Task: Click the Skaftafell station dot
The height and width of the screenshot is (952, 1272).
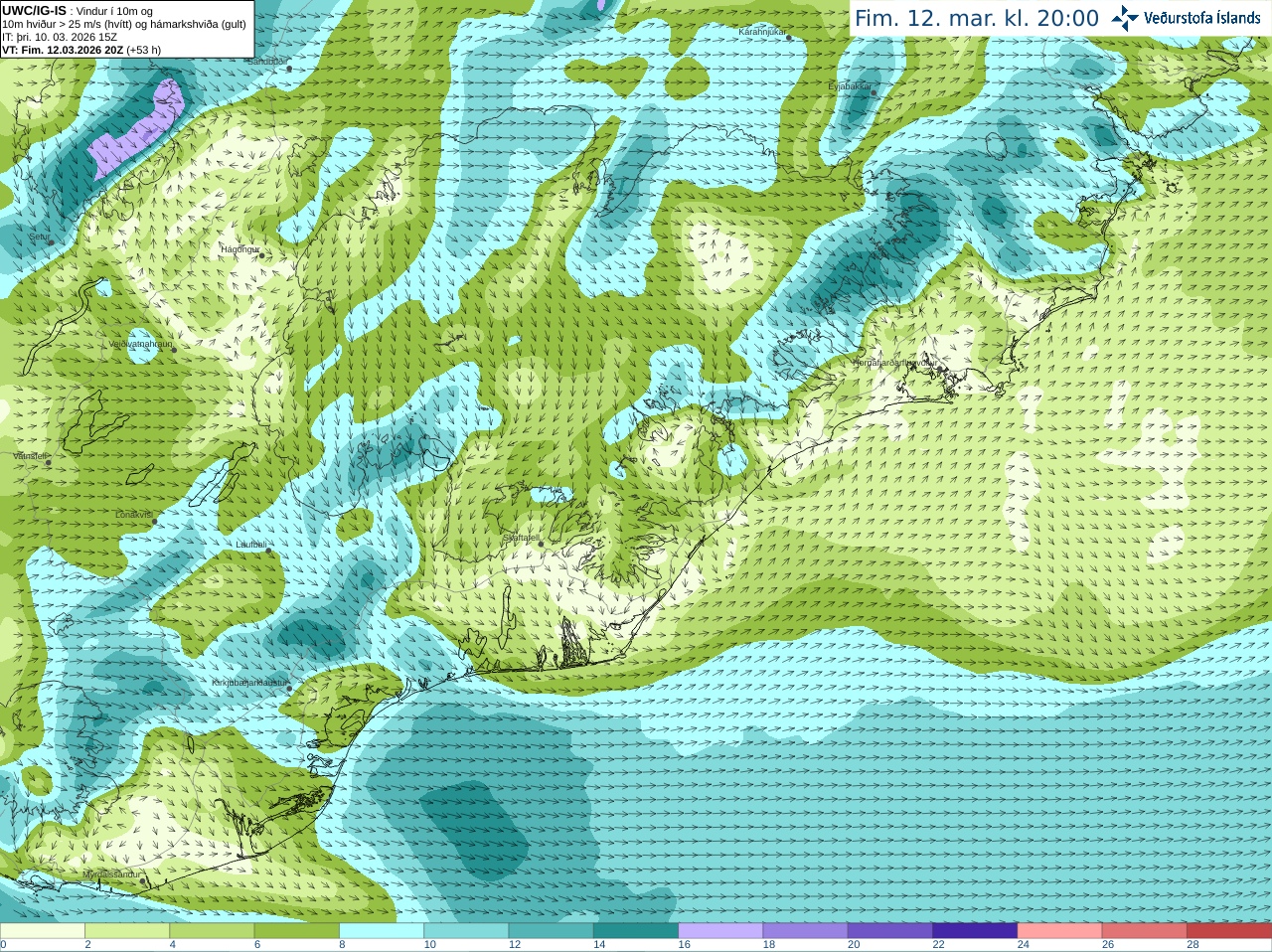Action: point(541,544)
